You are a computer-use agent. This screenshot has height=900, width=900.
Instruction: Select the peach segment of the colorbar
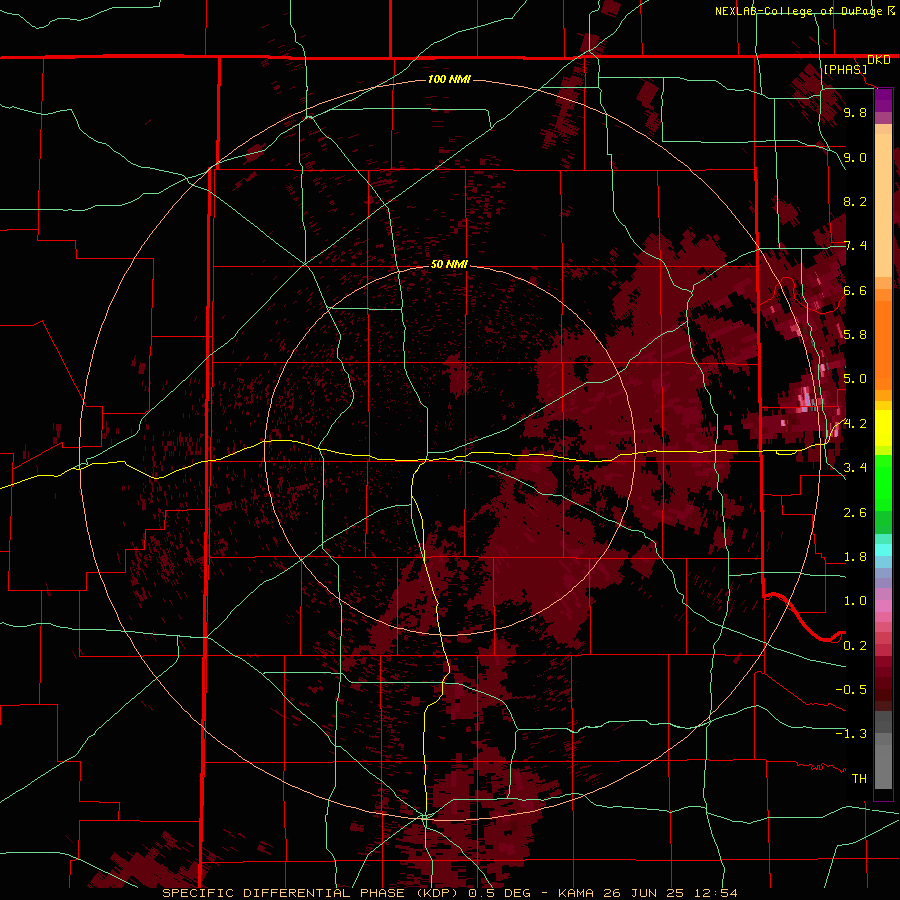tap(883, 201)
